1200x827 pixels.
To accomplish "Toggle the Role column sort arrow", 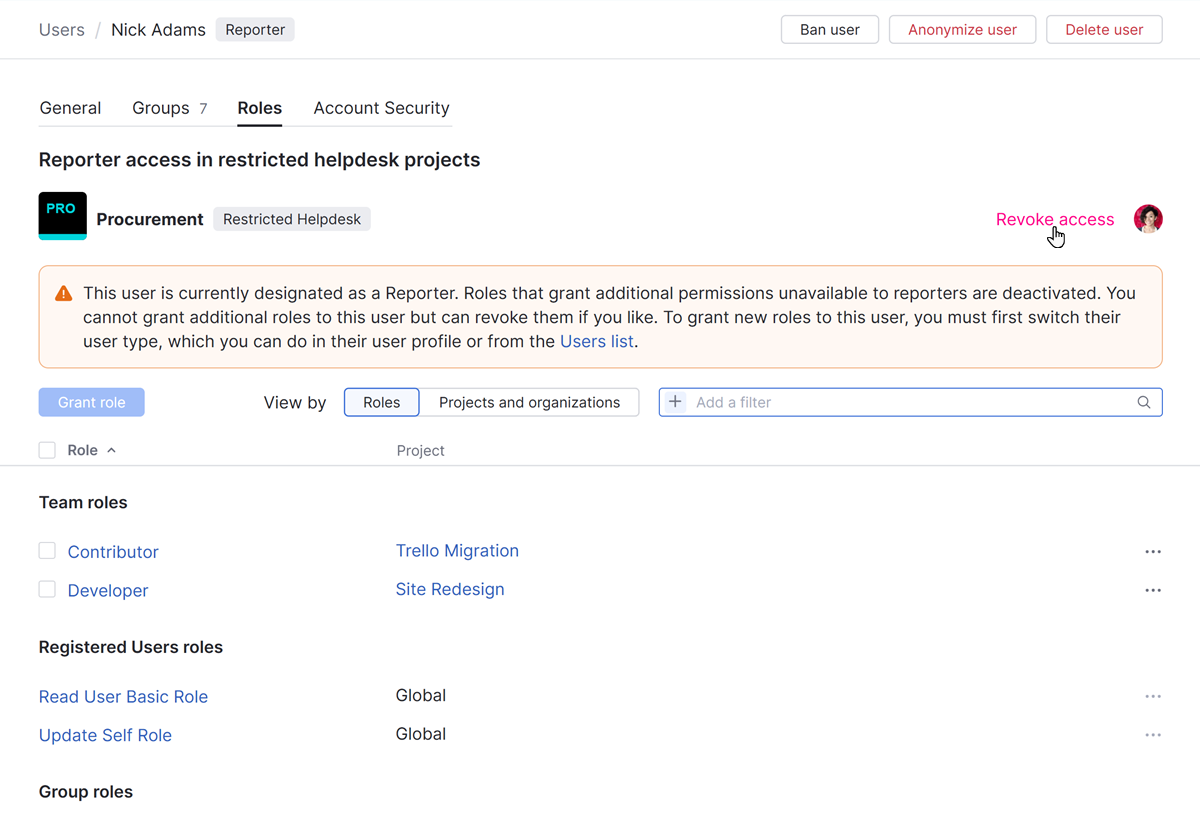I will pos(111,450).
